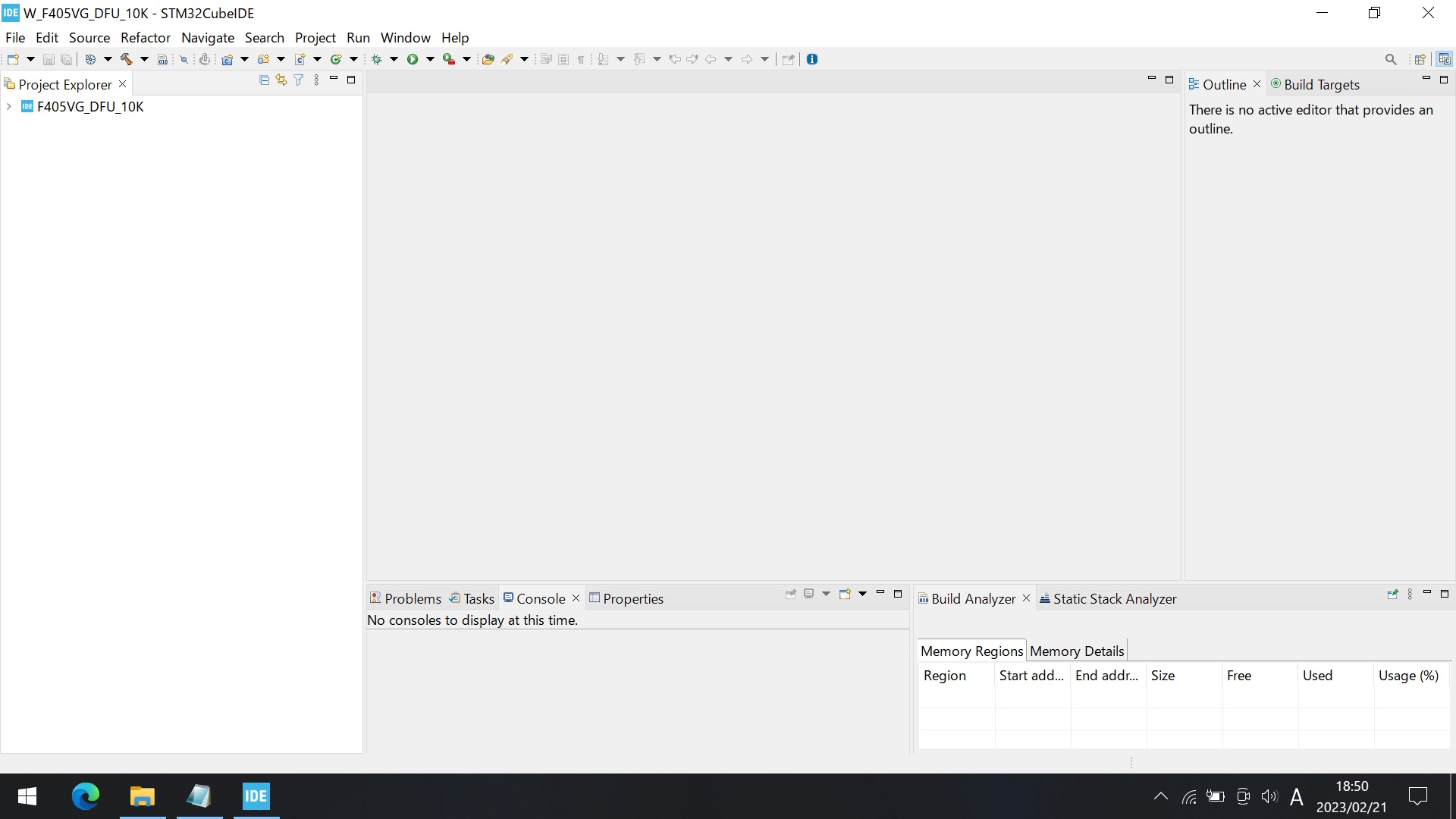Click the green Run button icon

(413, 59)
